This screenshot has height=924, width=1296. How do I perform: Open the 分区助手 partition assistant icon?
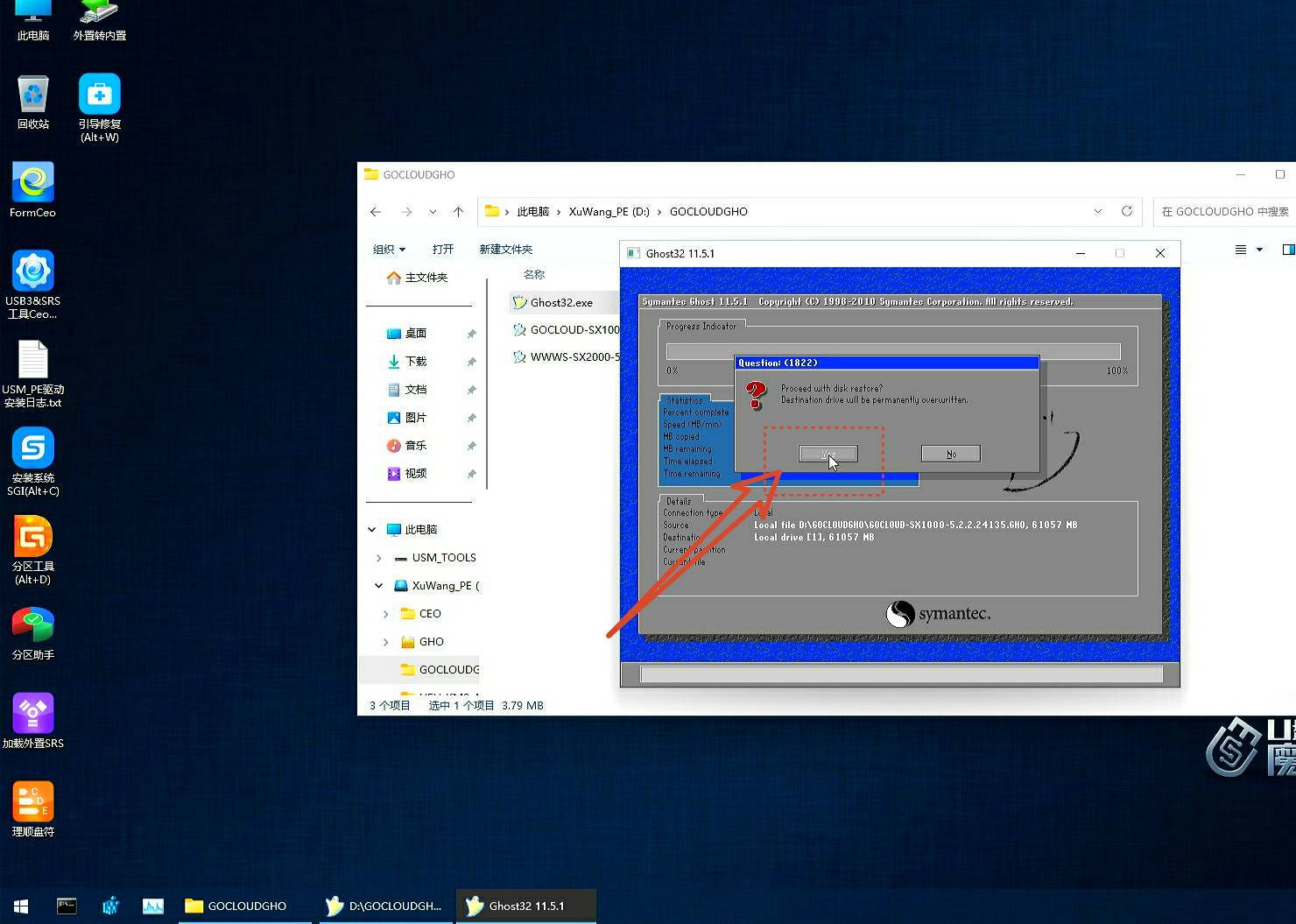33,625
